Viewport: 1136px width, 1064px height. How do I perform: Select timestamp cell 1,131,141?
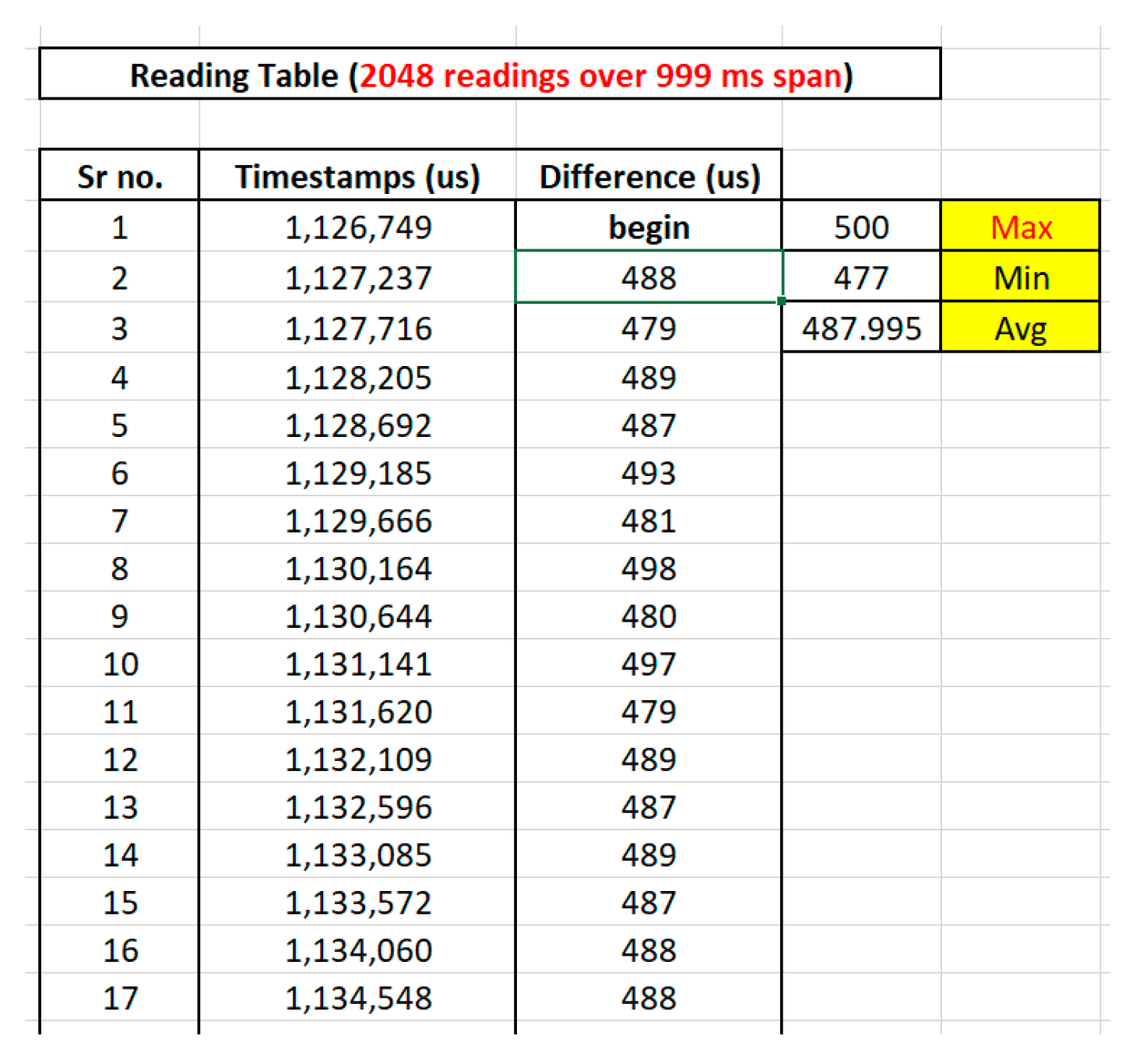(x=357, y=664)
